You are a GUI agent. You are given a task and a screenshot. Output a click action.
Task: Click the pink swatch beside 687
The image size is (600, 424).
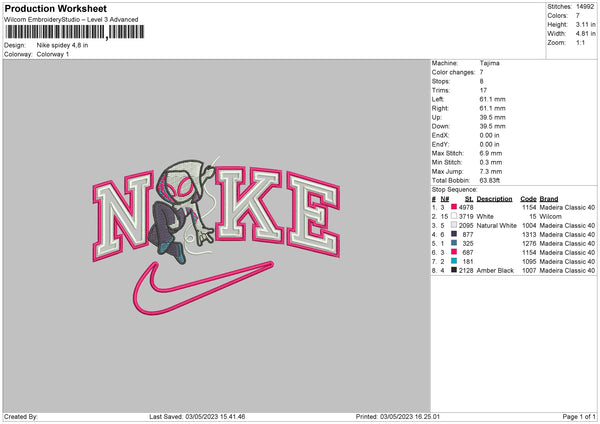pos(454,252)
